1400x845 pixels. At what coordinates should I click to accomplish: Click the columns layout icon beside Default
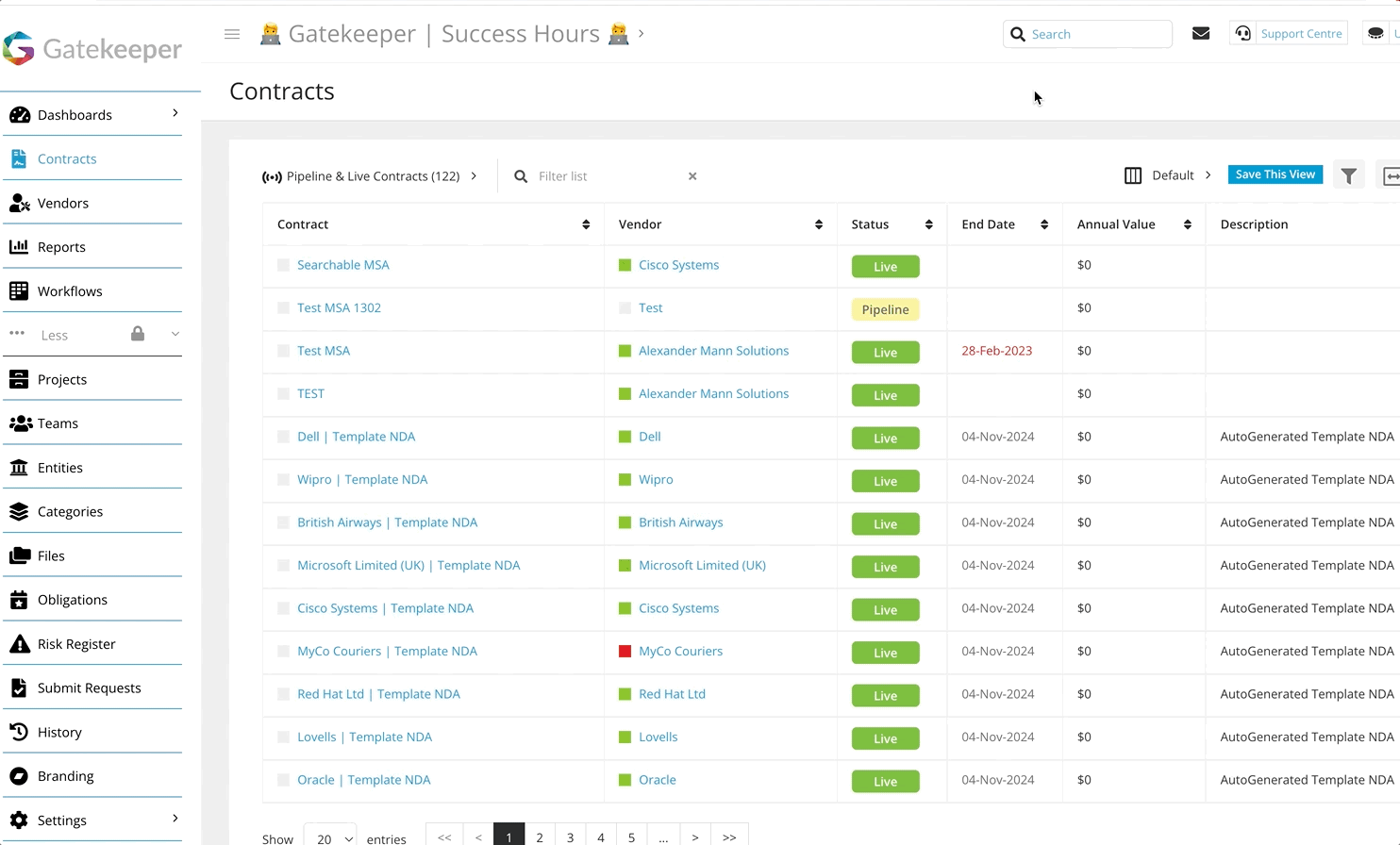(1133, 175)
